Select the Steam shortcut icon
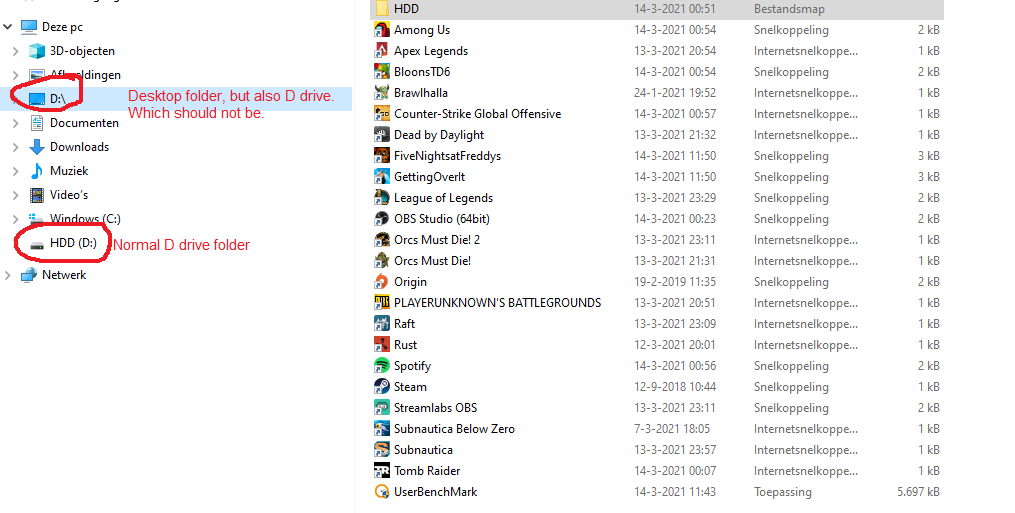This screenshot has height=513, width=1015. click(382, 387)
